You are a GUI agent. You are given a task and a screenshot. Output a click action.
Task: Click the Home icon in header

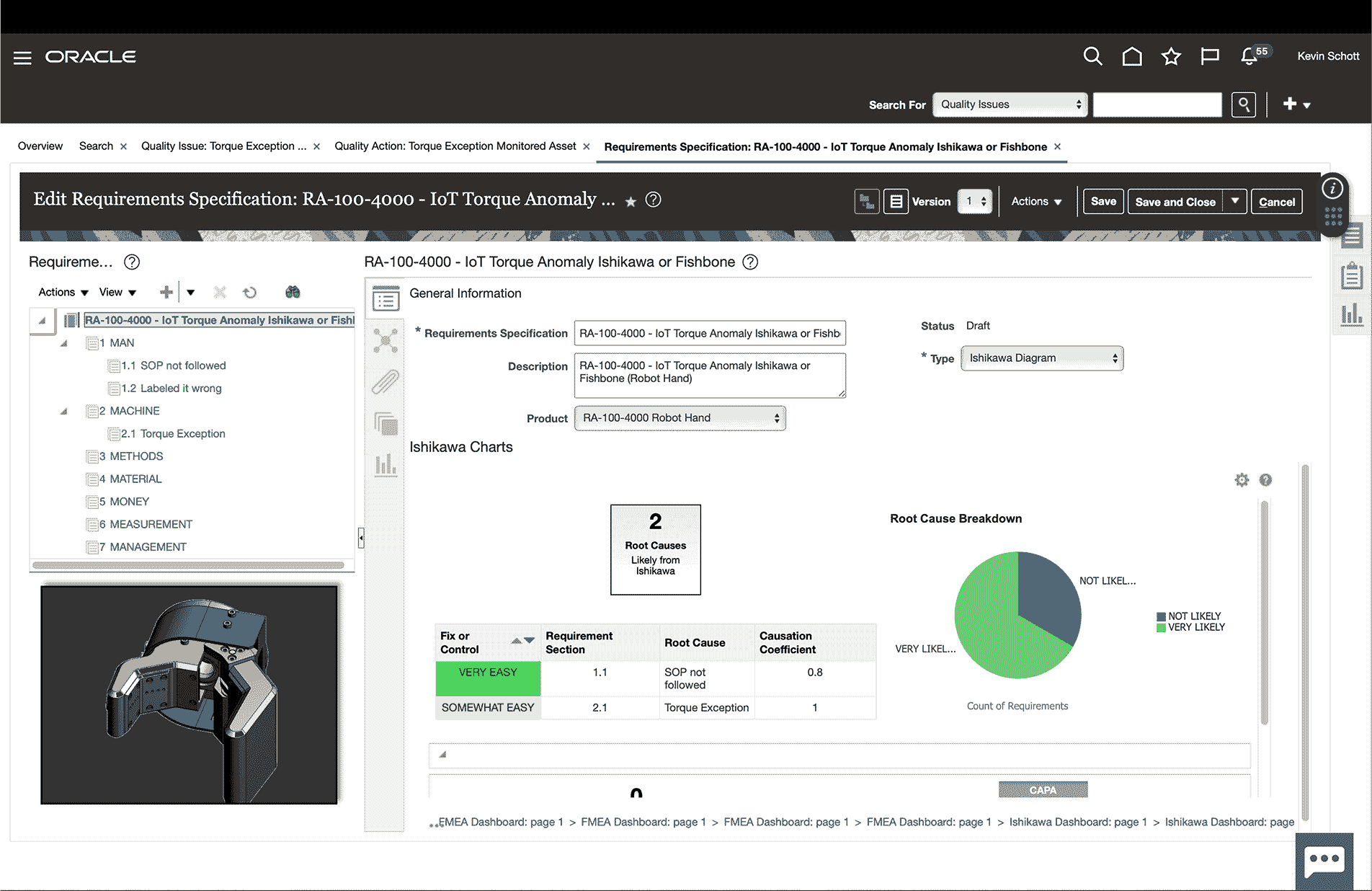[1132, 56]
